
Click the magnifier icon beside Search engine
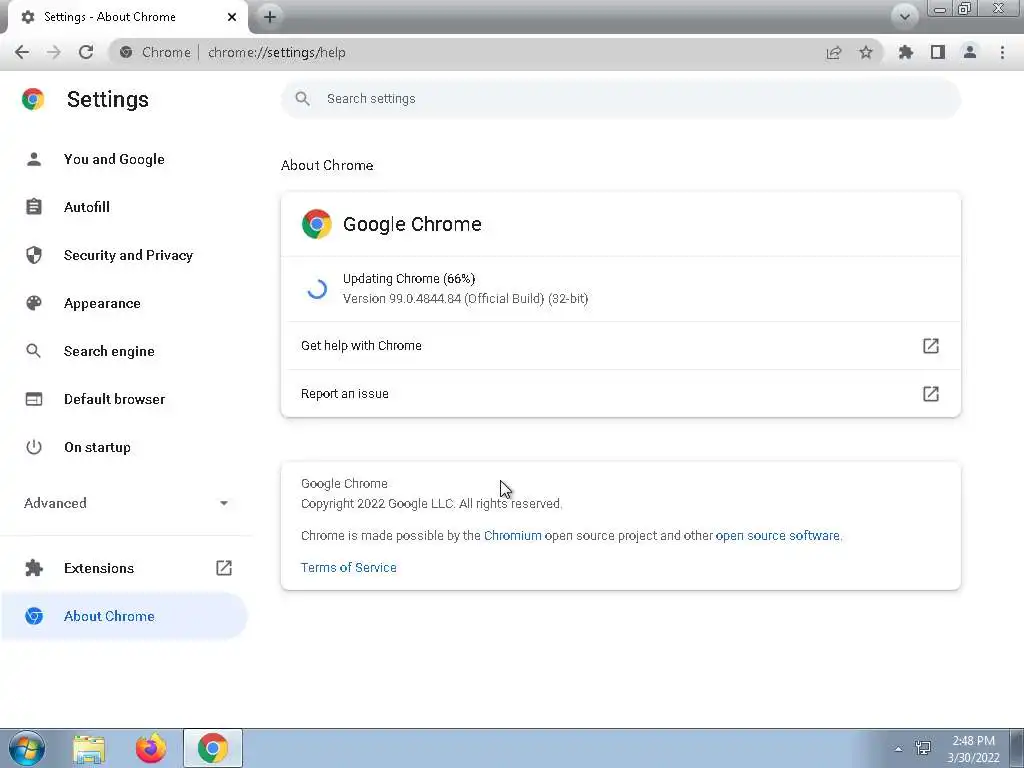click(x=34, y=351)
